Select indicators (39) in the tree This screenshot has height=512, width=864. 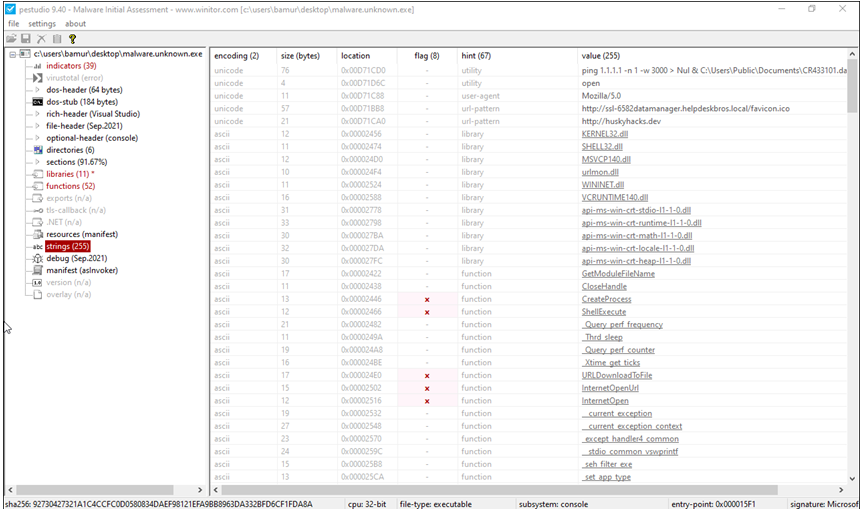coord(71,66)
